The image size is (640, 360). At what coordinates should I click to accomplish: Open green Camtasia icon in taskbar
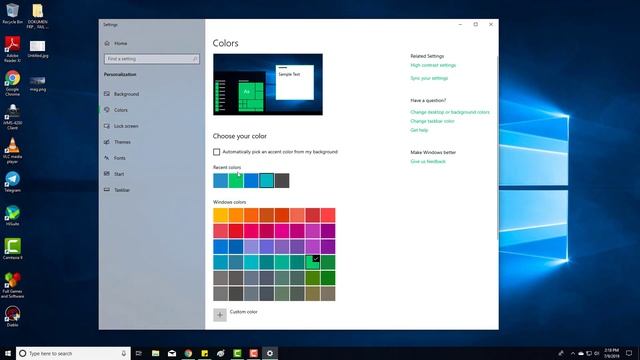pos(237,353)
